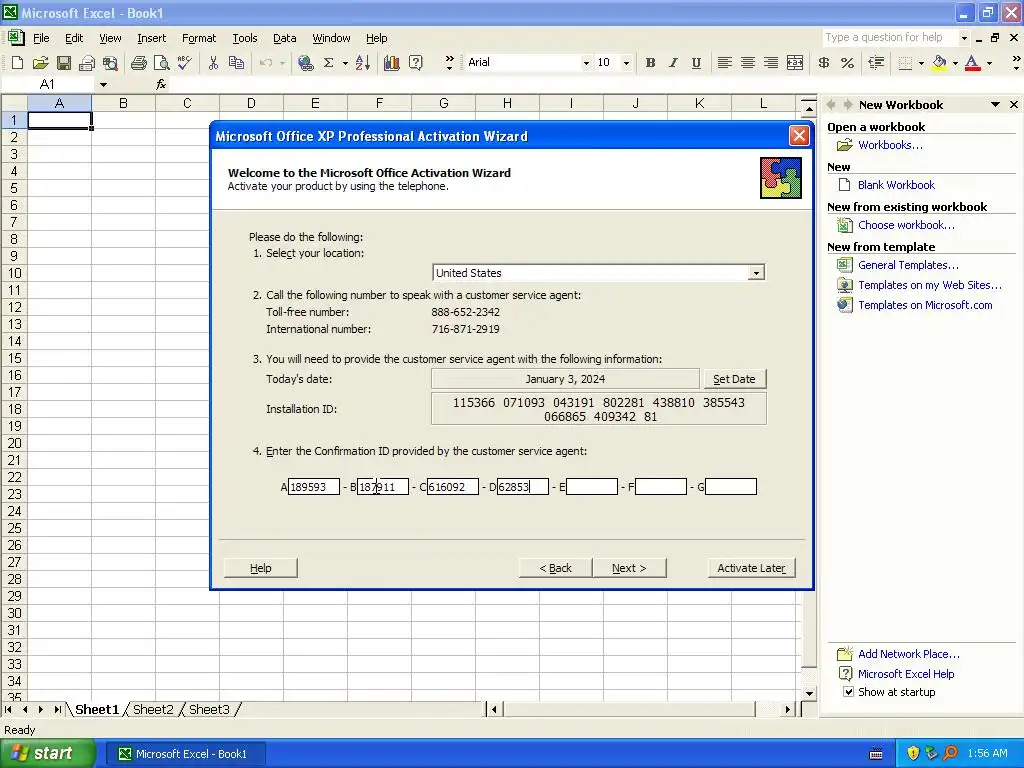Align text right in cell
Screen dimensions: 1024x768
[771, 63]
